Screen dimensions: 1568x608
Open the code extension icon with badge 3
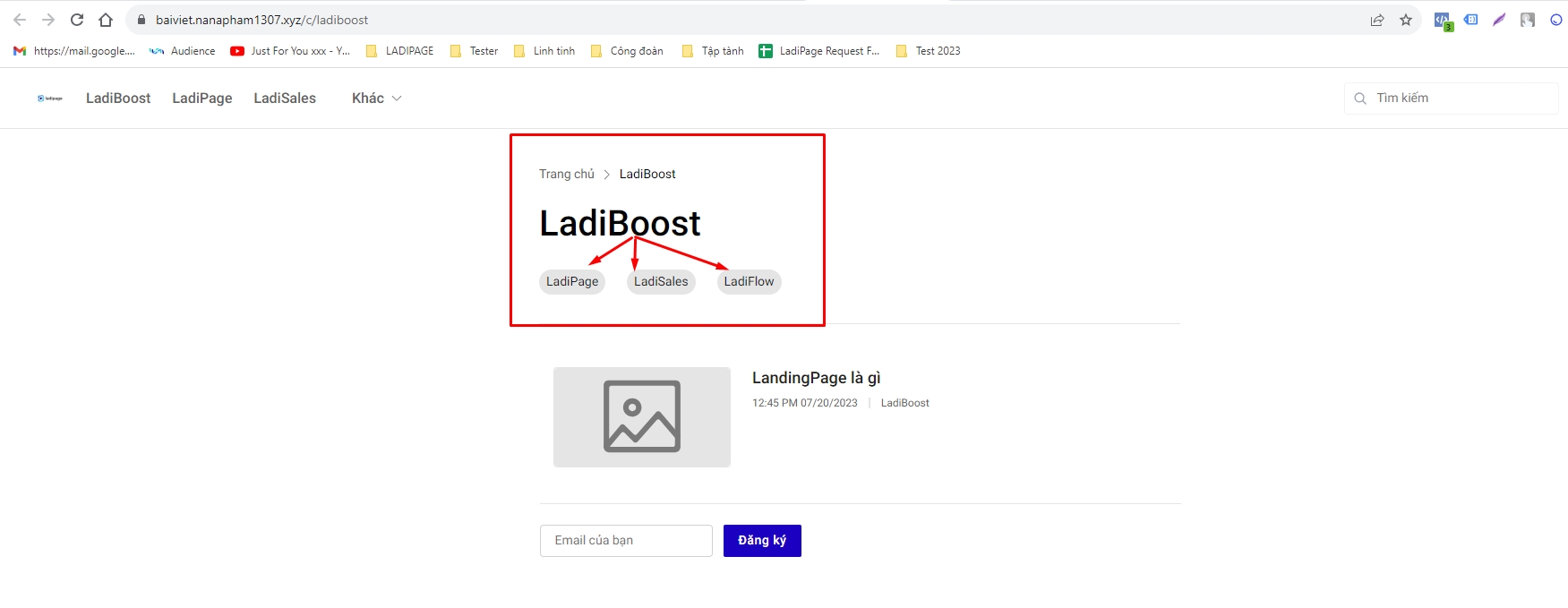[1442, 21]
